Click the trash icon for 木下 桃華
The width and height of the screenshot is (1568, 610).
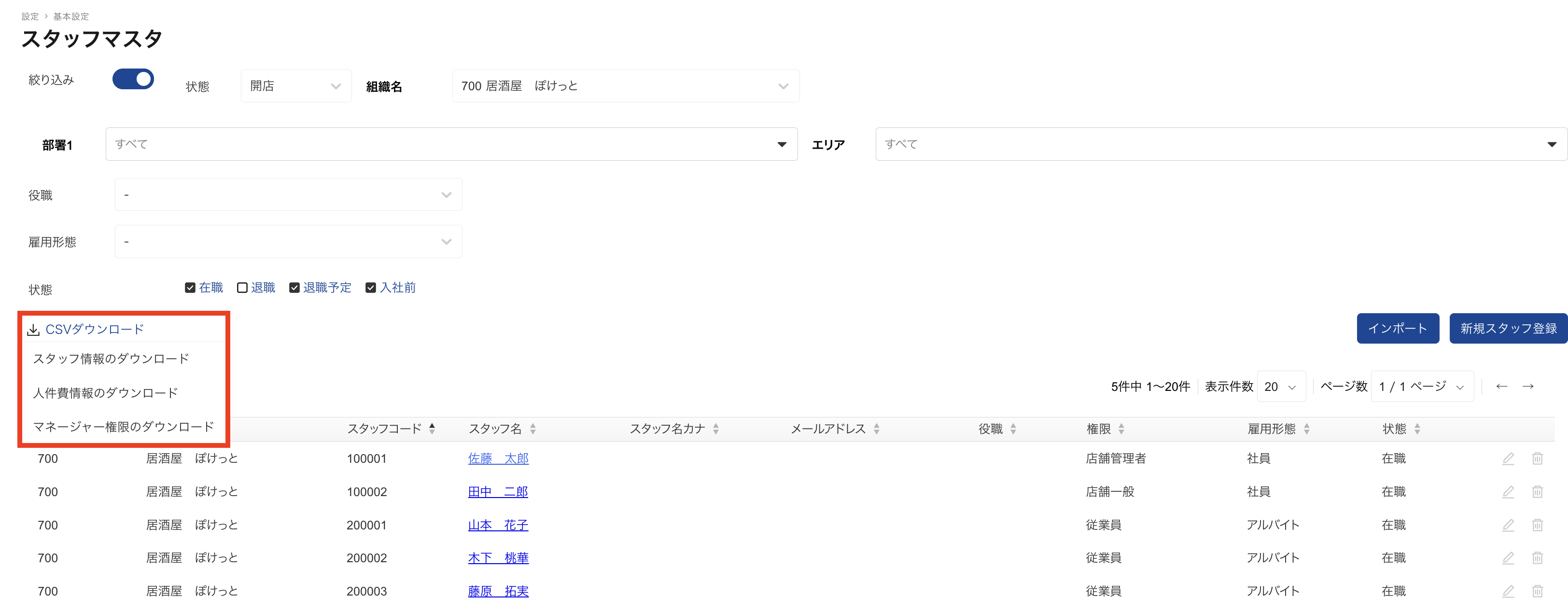pos(1537,558)
